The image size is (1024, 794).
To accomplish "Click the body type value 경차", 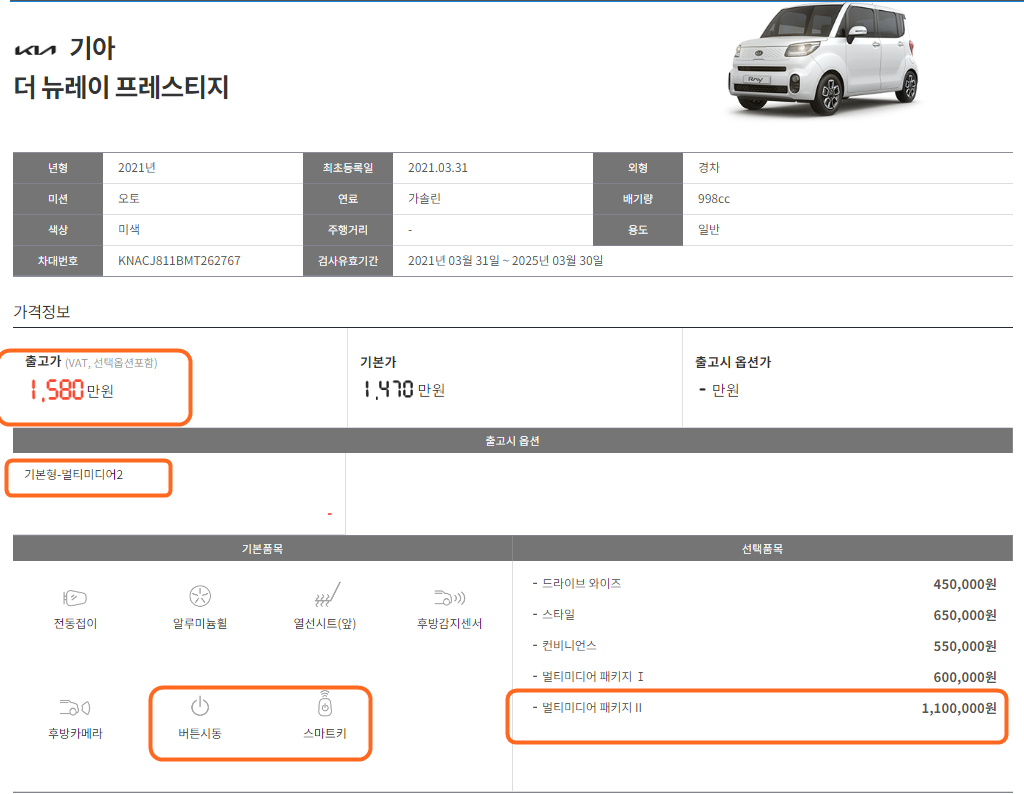I will 709,168.
